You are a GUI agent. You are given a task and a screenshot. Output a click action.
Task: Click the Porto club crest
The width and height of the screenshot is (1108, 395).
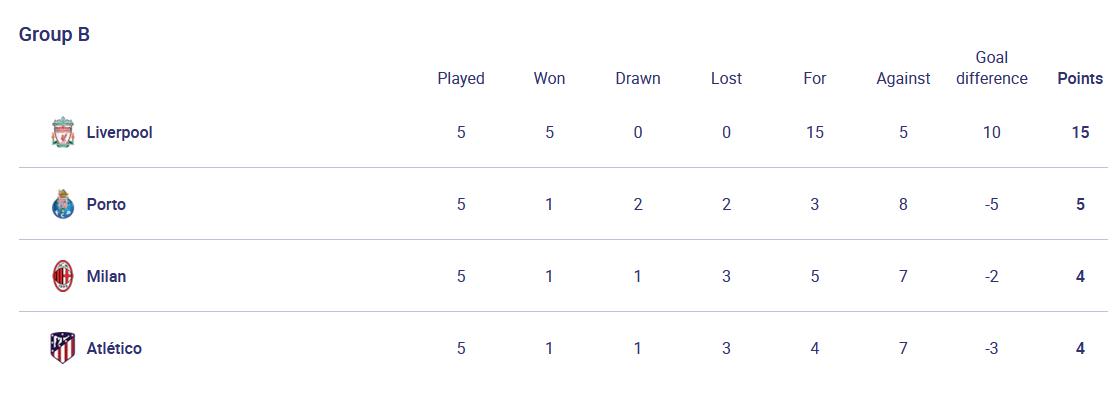(x=63, y=204)
